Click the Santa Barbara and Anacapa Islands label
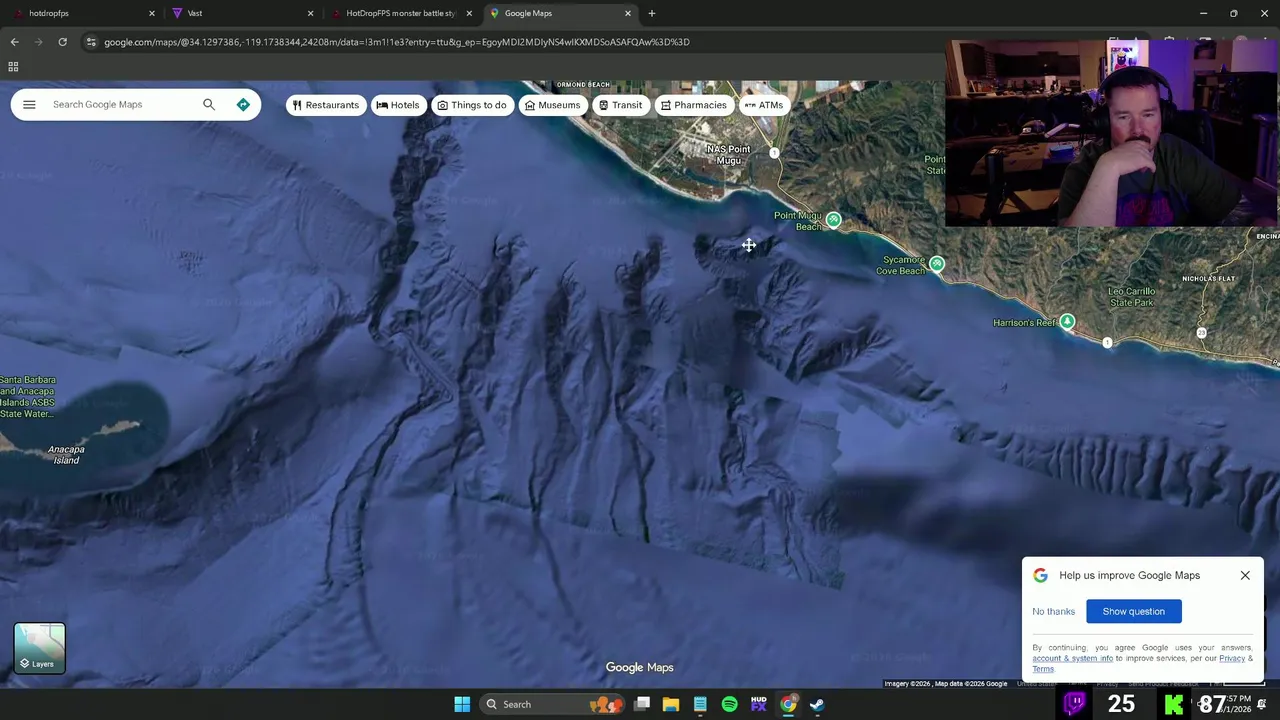Screen dimensions: 1280x720 [x=27, y=397]
